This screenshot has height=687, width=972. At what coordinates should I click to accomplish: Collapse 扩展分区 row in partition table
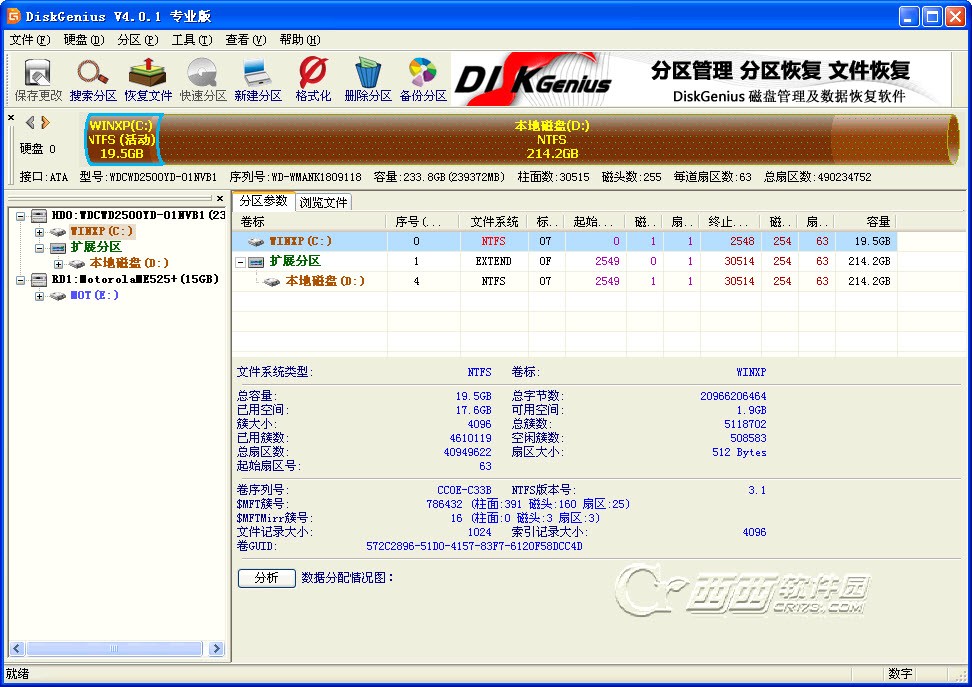click(x=241, y=261)
